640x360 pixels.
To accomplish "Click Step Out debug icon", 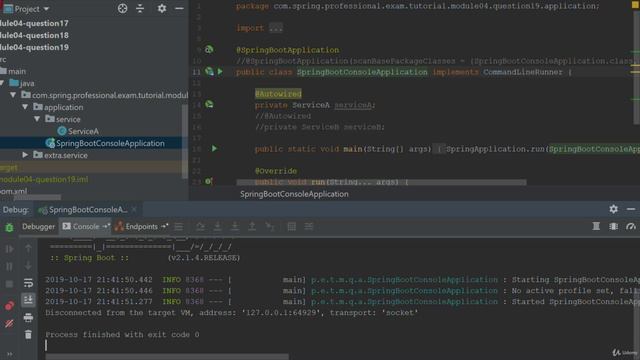I will point(252,227).
